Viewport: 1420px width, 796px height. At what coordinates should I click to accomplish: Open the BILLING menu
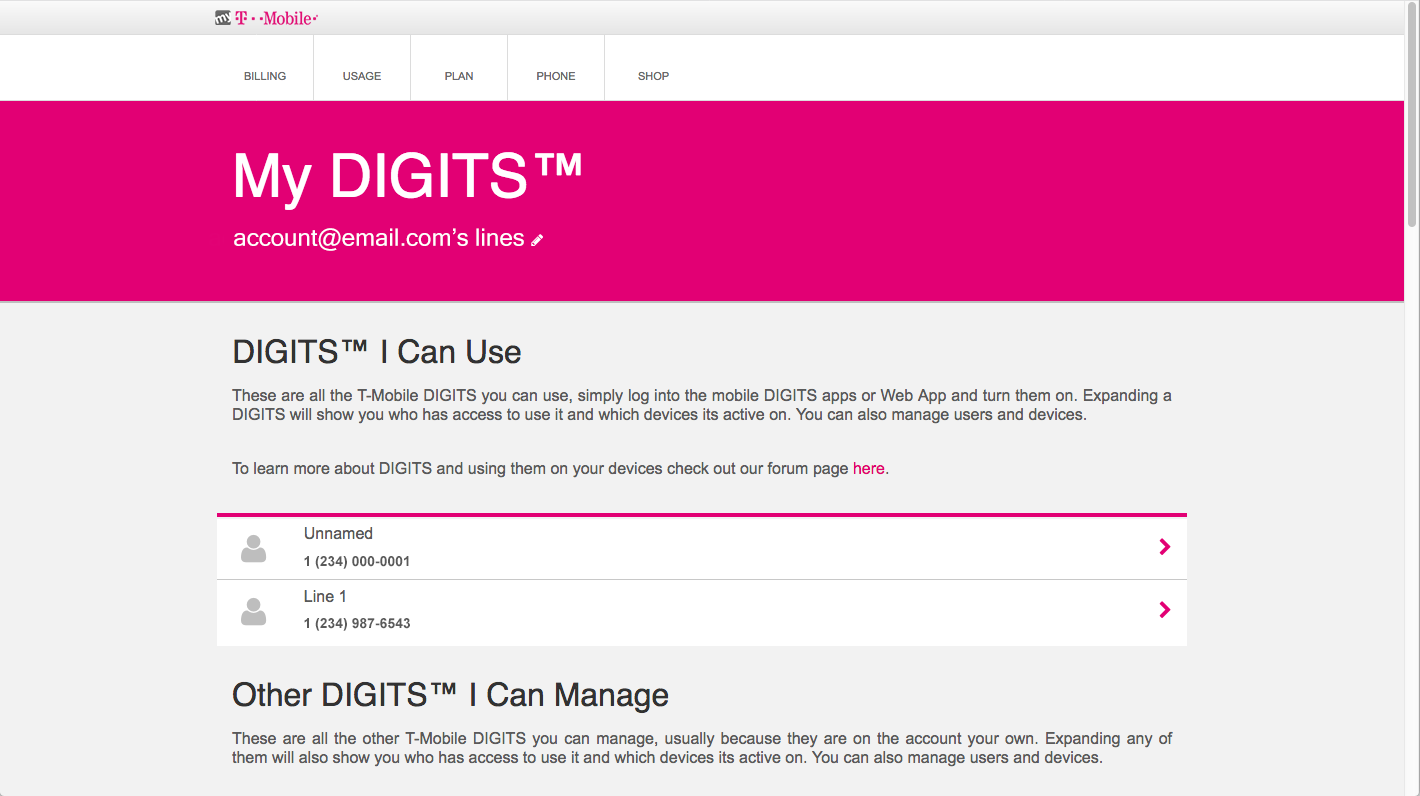click(265, 76)
